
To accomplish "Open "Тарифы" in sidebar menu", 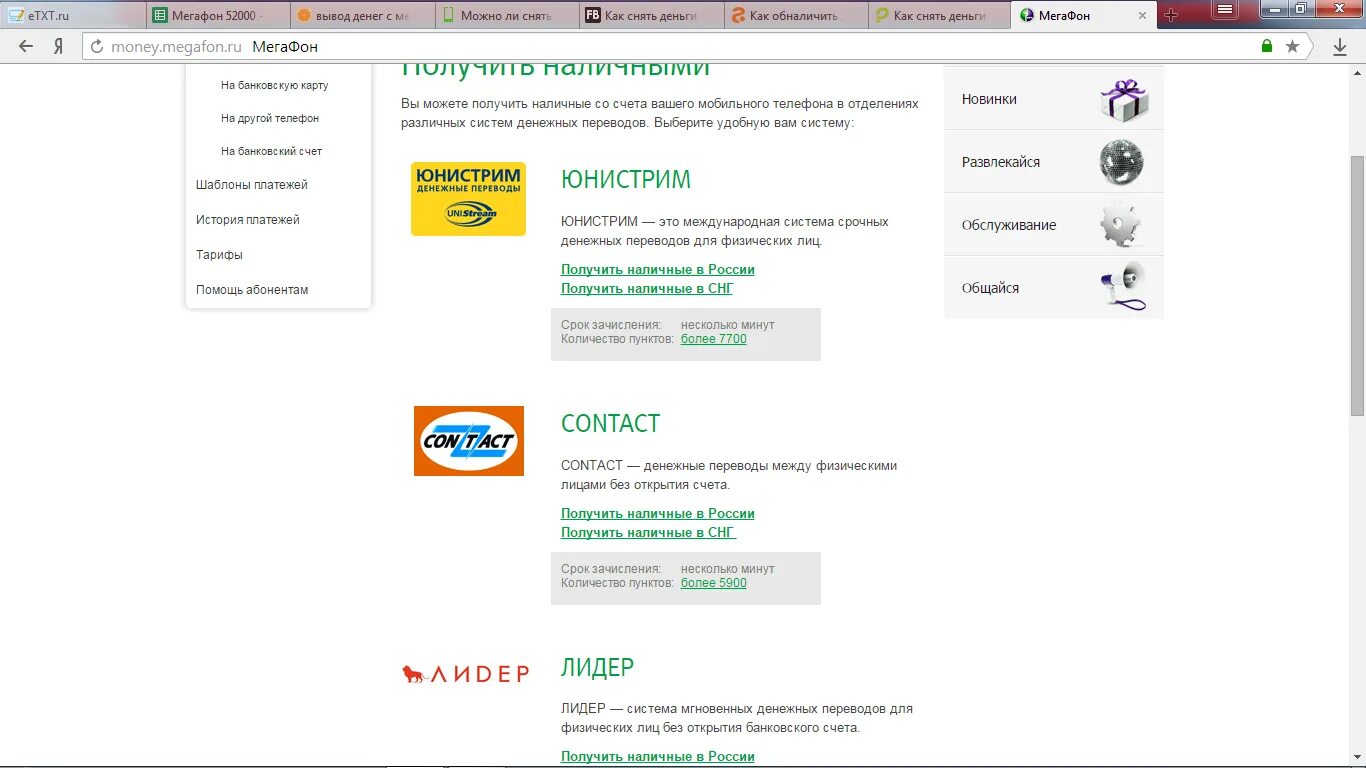I will pyautogui.click(x=219, y=255).
